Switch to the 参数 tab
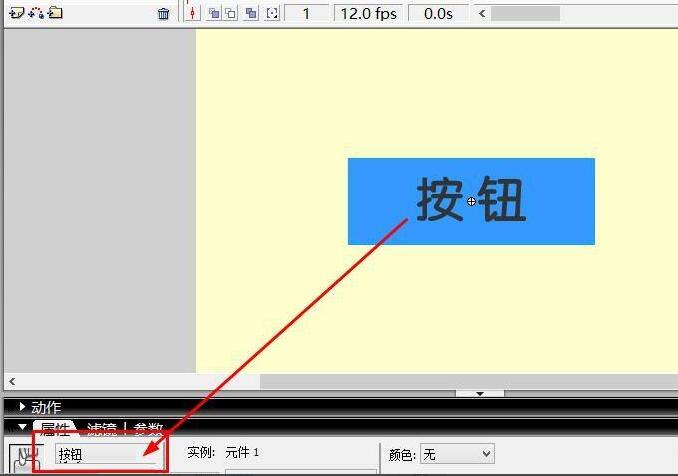The width and height of the screenshot is (678, 476). coord(148,428)
